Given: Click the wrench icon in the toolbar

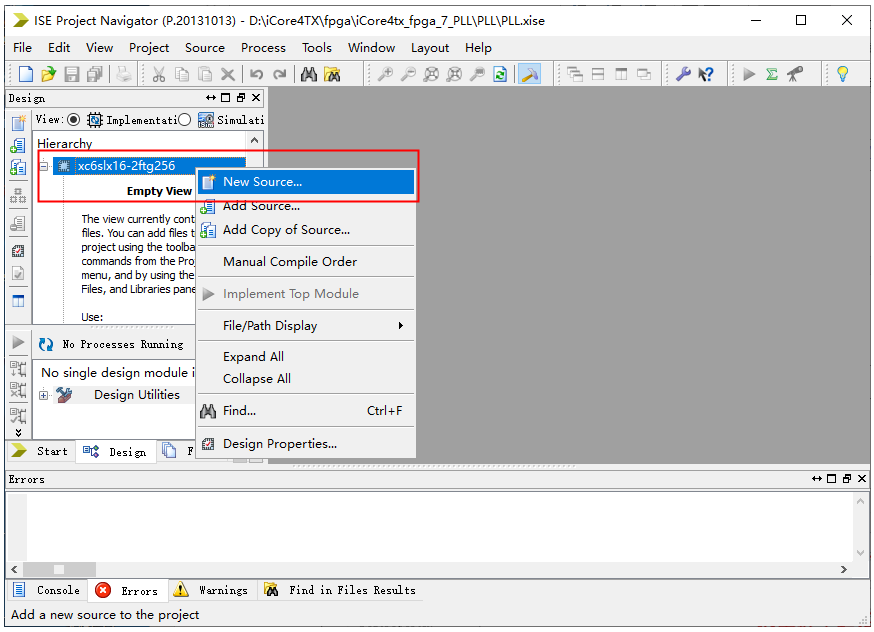Looking at the screenshot, I should (684, 74).
